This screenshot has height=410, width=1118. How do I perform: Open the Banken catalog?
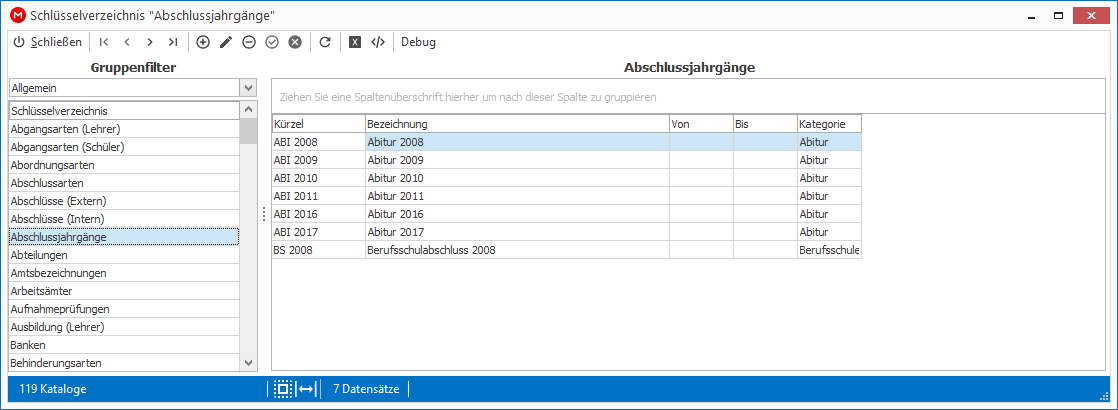tap(123, 345)
